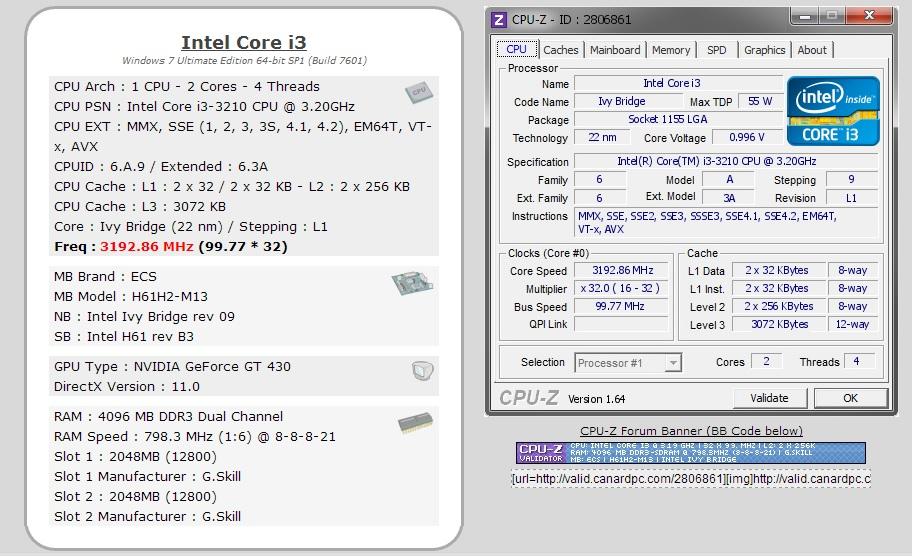Click the Technology value '22 nm'

[602, 137]
